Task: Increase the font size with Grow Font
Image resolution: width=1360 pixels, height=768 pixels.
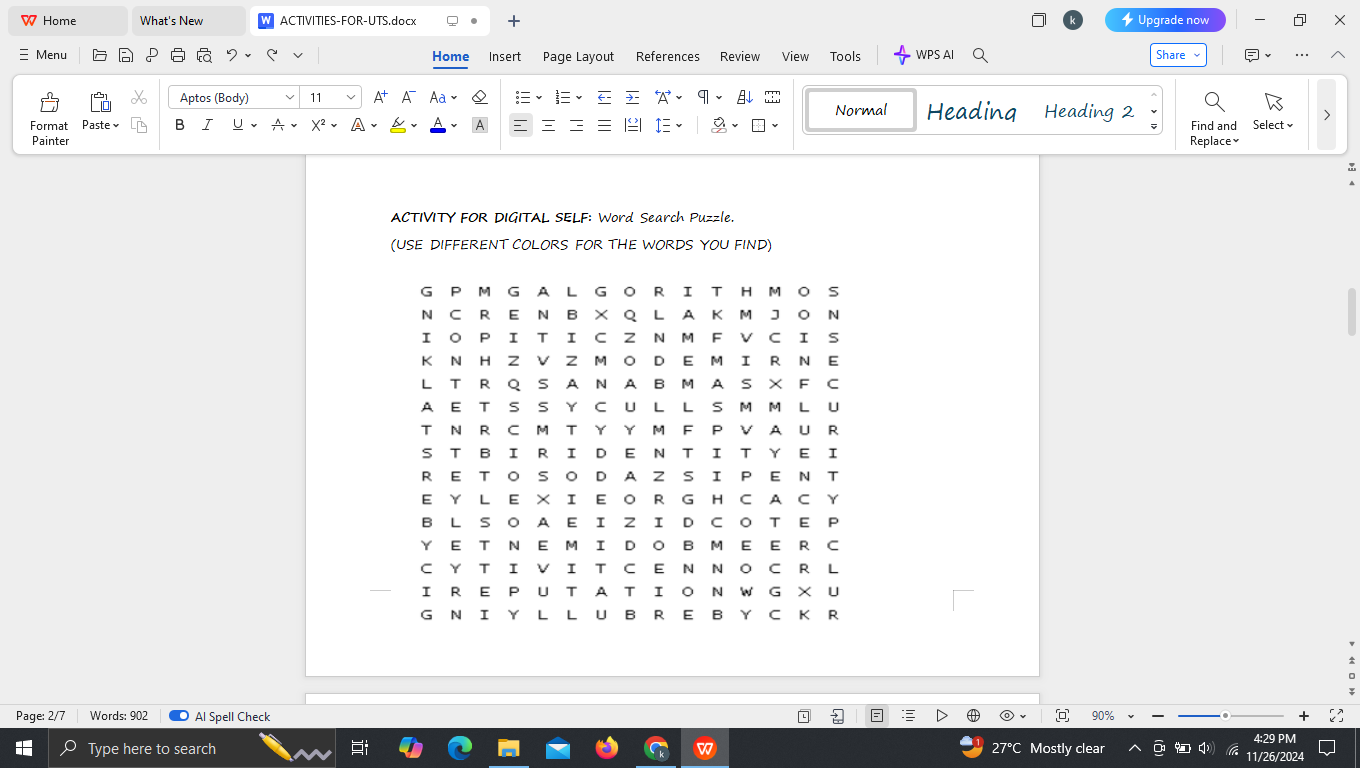Action: click(379, 96)
